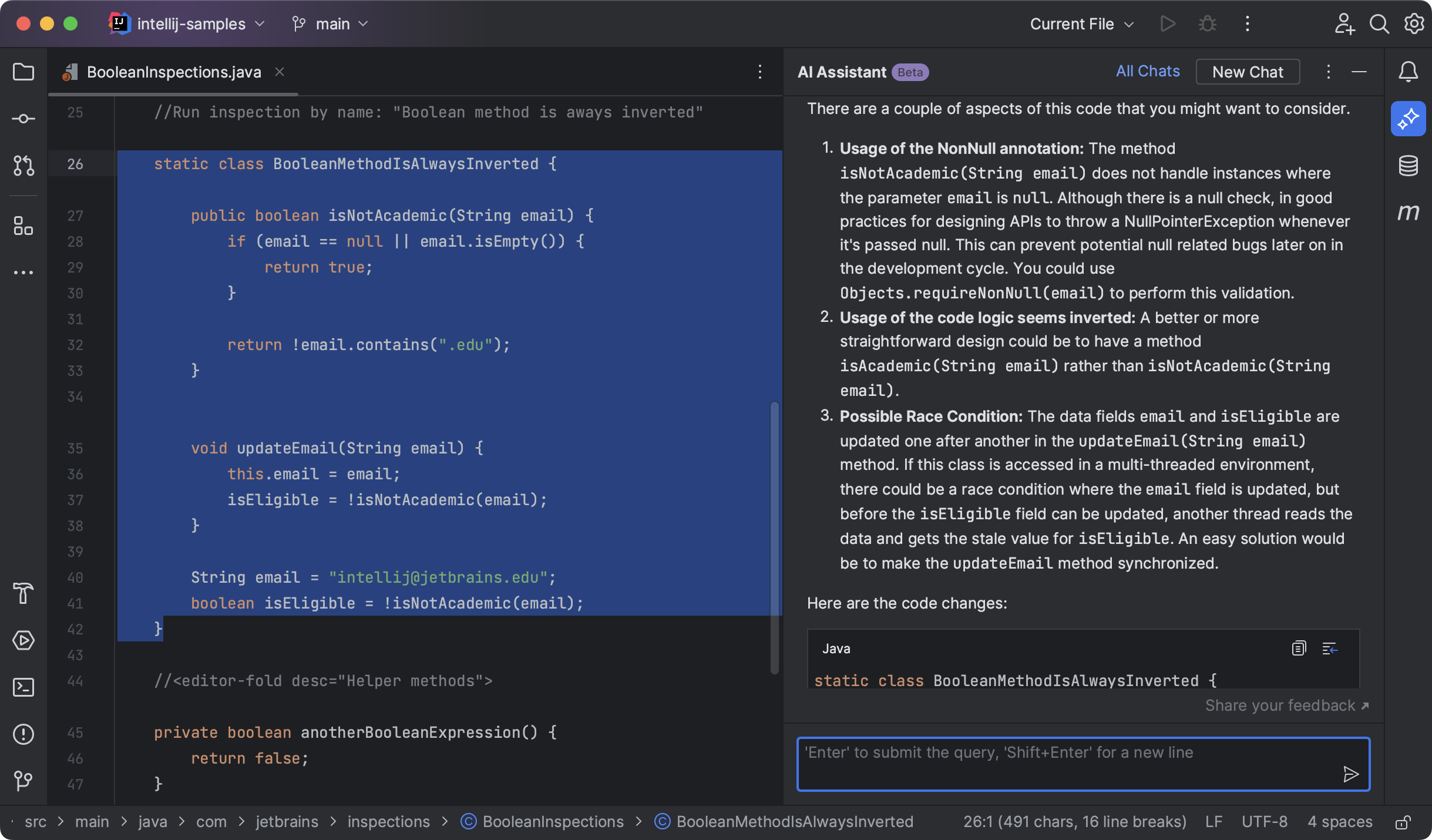Select the BooleanInspections.java editor tab

tap(173, 72)
